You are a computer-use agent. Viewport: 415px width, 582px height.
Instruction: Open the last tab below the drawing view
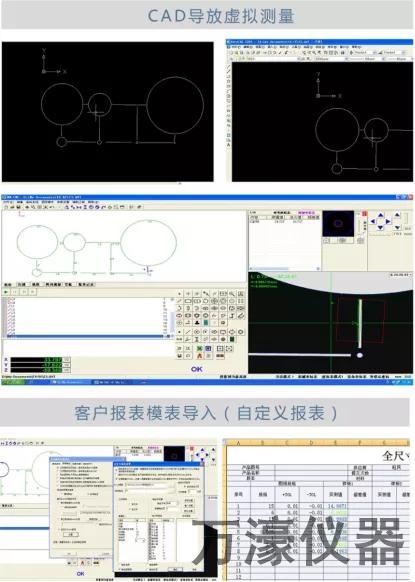[x=86, y=285]
